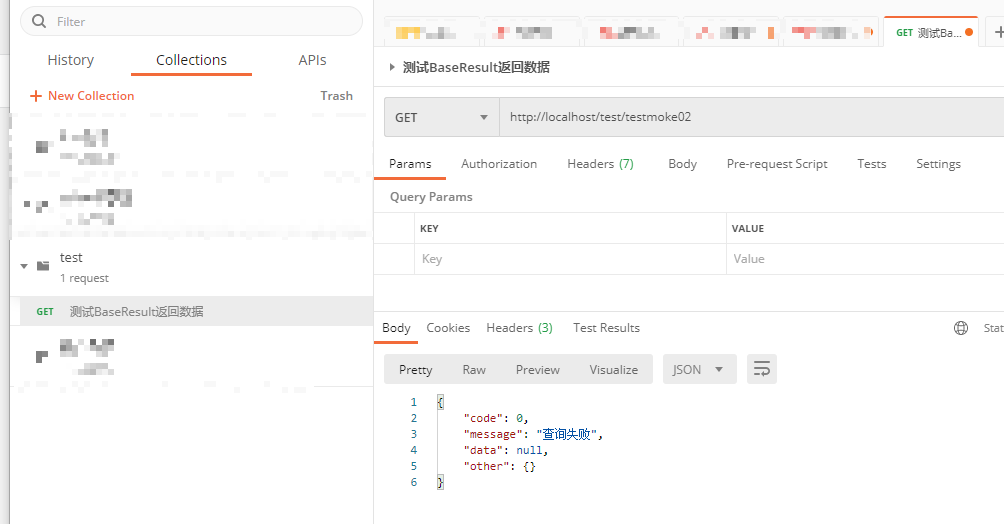Click the test collection folder icon

point(43,266)
